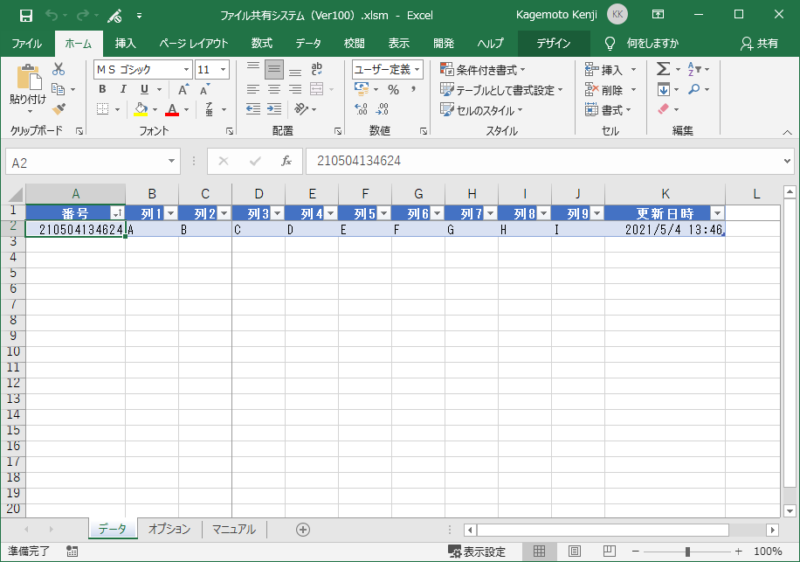Click the Wrap Text icon
800x562 pixels.
[x=316, y=68]
